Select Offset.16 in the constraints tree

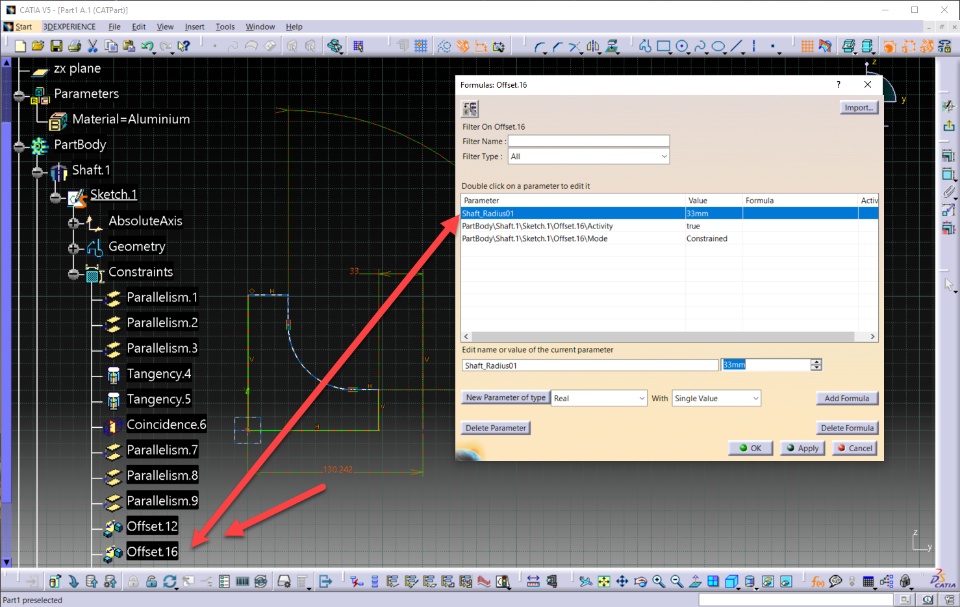[152, 552]
